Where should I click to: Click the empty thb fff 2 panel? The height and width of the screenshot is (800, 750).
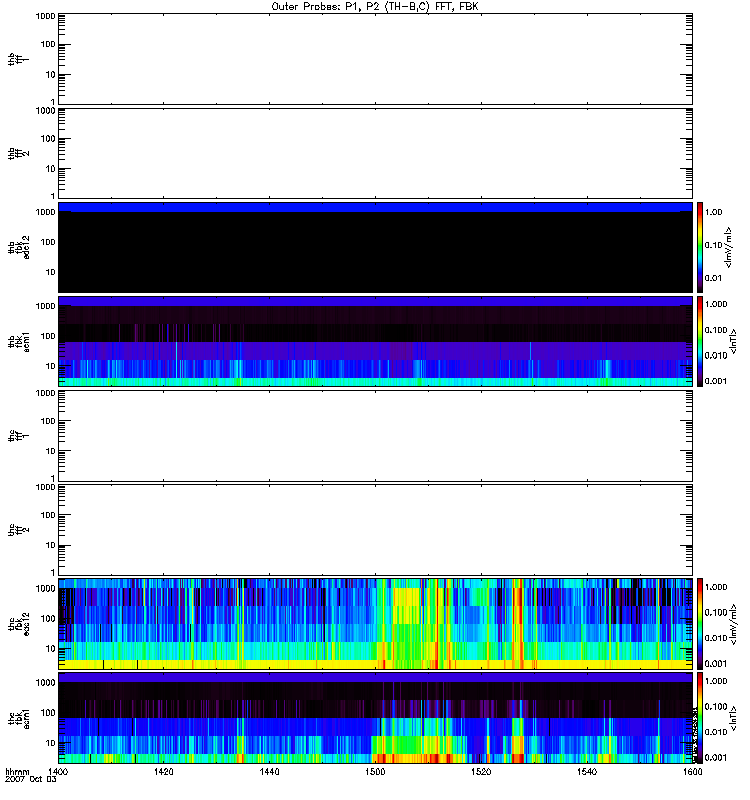(x=375, y=152)
